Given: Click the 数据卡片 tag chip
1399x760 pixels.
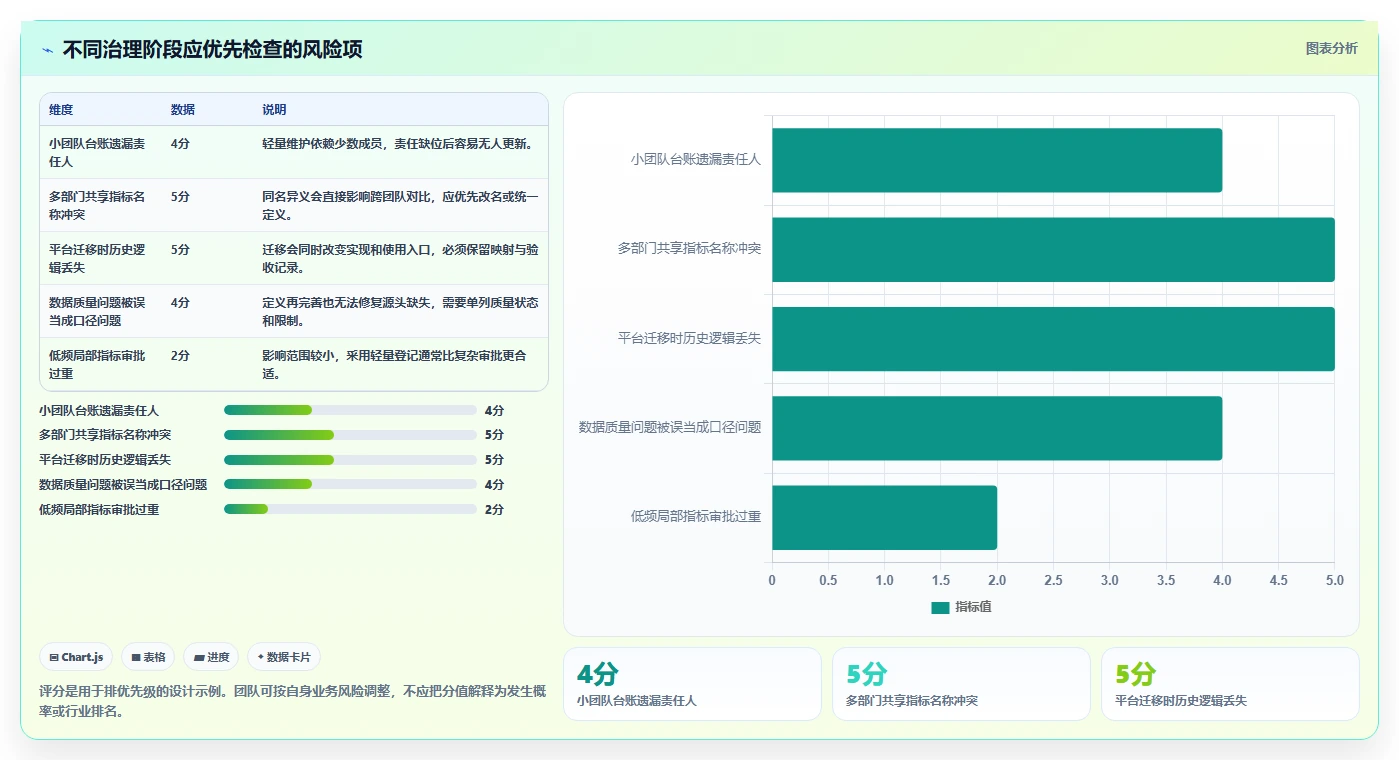Looking at the screenshot, I should 284,657.
